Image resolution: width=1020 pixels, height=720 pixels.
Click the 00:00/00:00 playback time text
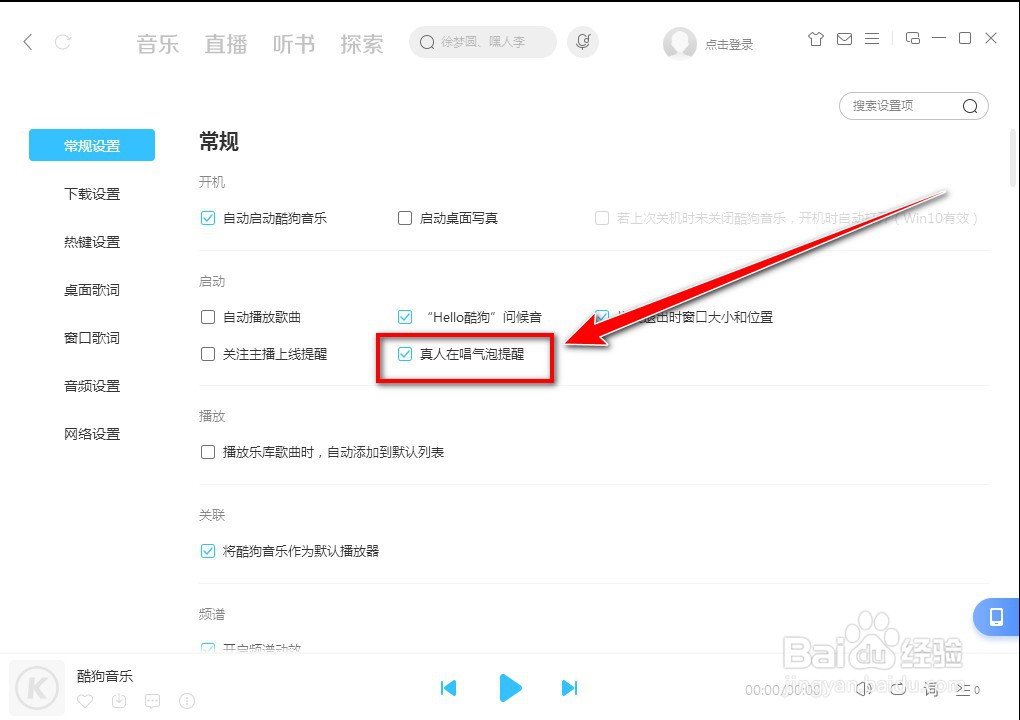coord(783,689)
